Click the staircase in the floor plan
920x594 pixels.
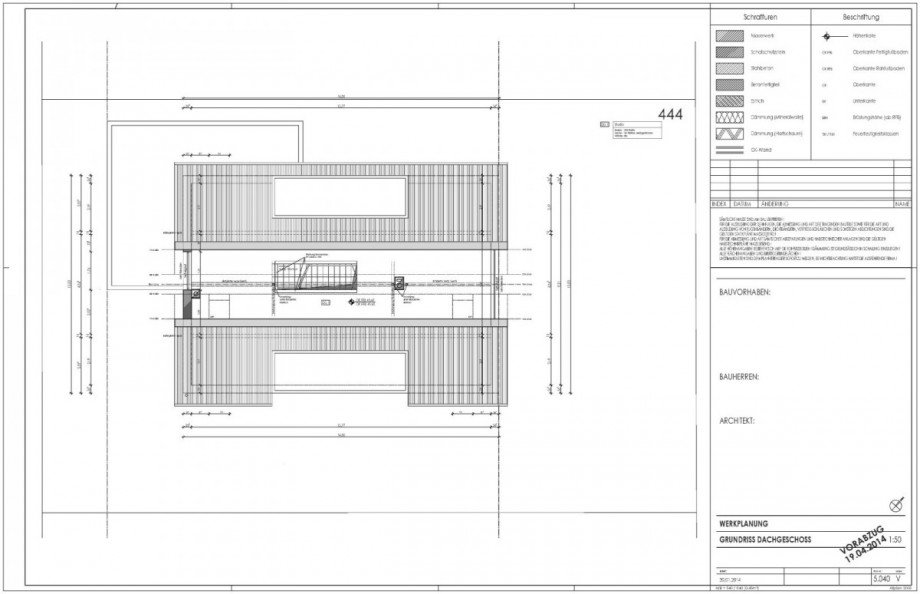click(315, 276)
